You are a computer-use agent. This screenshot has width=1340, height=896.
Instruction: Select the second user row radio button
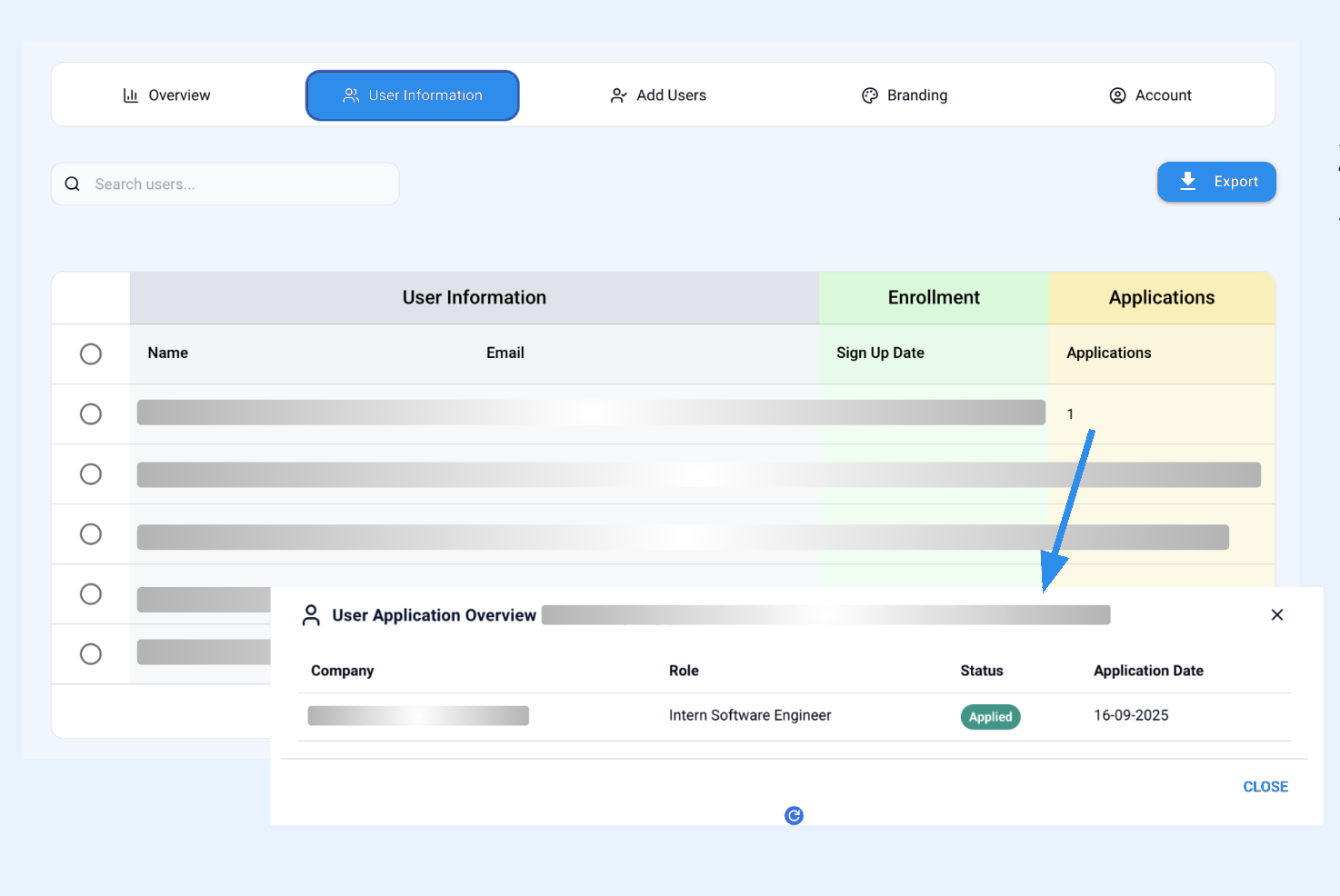(91, 474)
